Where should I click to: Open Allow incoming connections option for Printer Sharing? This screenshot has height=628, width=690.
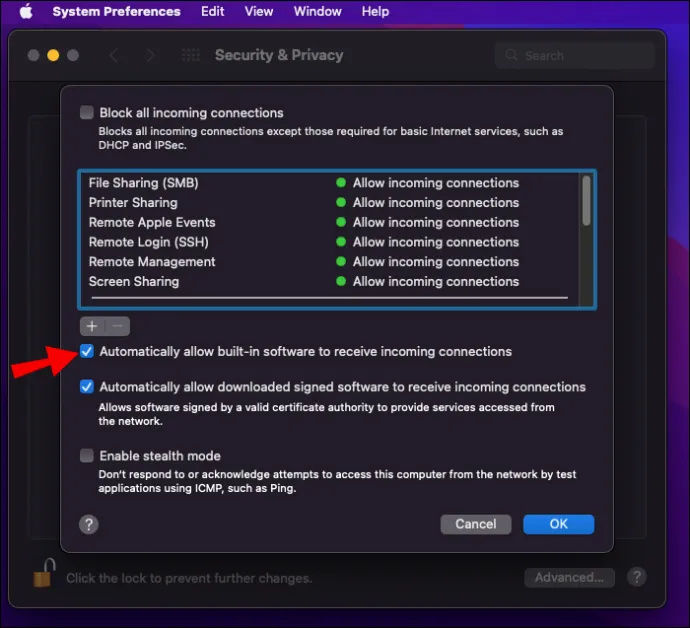(436, 202)
